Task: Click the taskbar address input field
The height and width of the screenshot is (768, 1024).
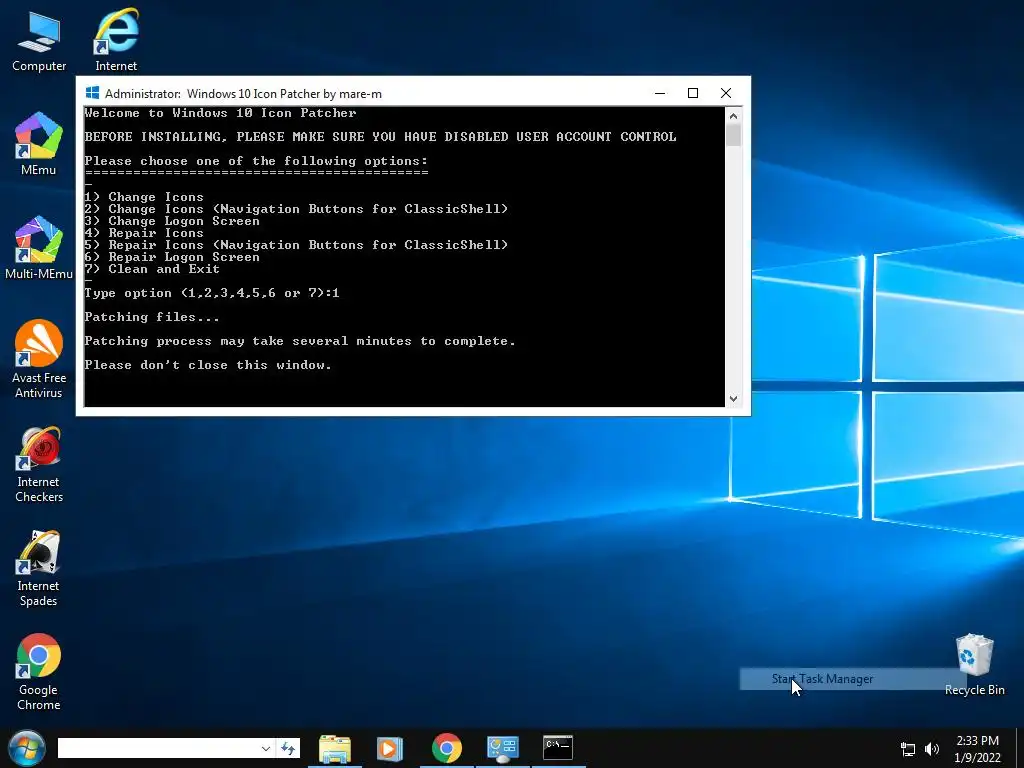Action: click(158, 748)
